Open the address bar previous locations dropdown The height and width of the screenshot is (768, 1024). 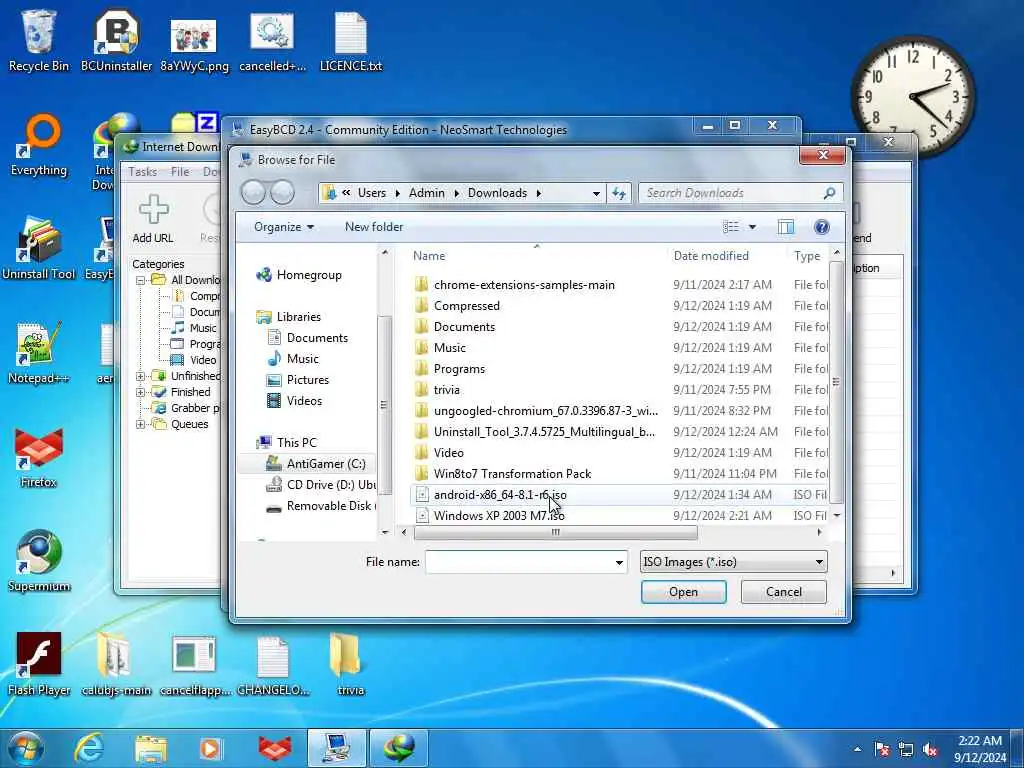point(596,193)
